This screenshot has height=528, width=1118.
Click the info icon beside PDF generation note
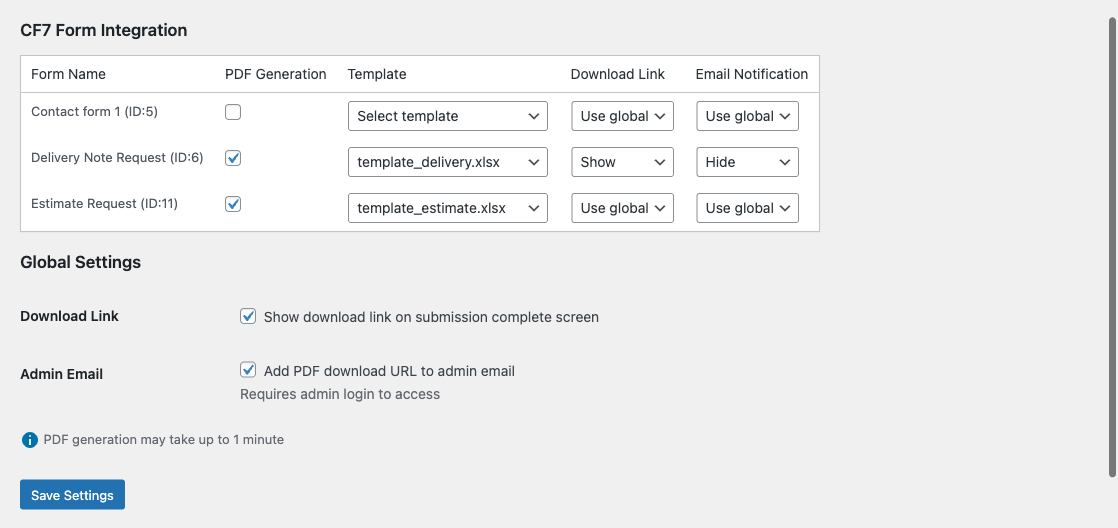point(29,440)
